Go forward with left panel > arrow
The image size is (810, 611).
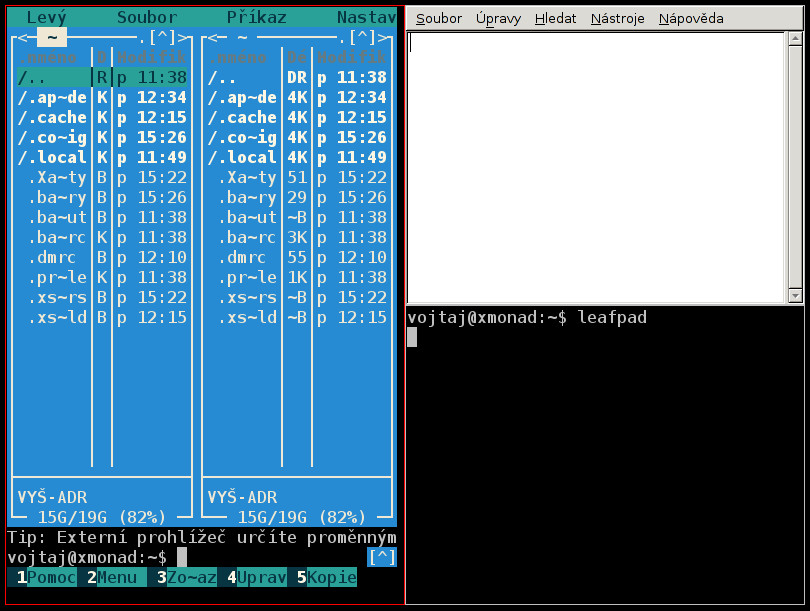coord(182,37)
